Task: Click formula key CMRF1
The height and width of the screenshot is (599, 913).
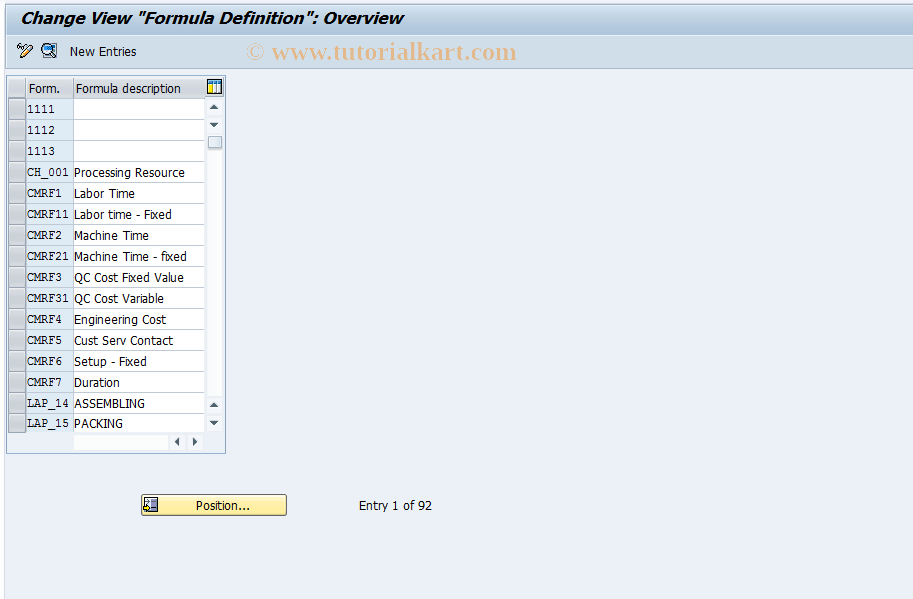Action: (x=49, y=193)
